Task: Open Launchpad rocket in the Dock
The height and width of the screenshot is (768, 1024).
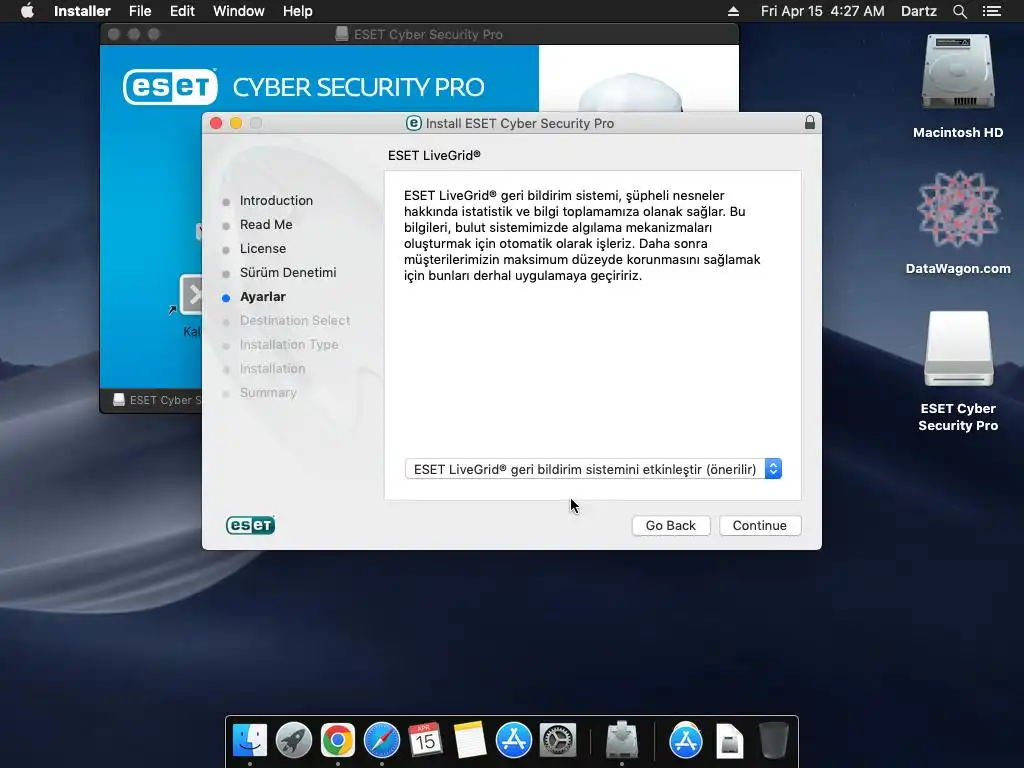Action: (x=294, y=741)
